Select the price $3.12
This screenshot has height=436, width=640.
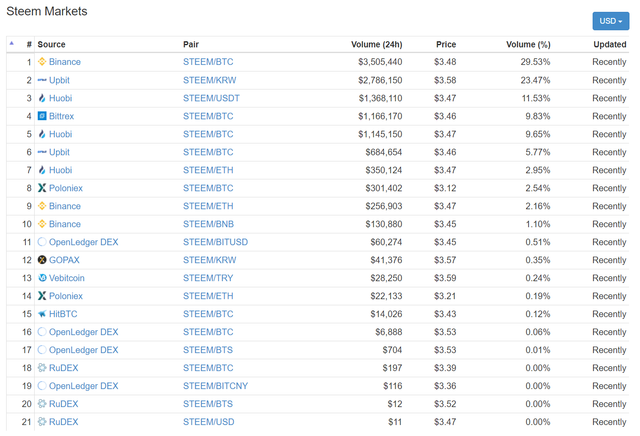pyautogui.click(x=445, y=188)
